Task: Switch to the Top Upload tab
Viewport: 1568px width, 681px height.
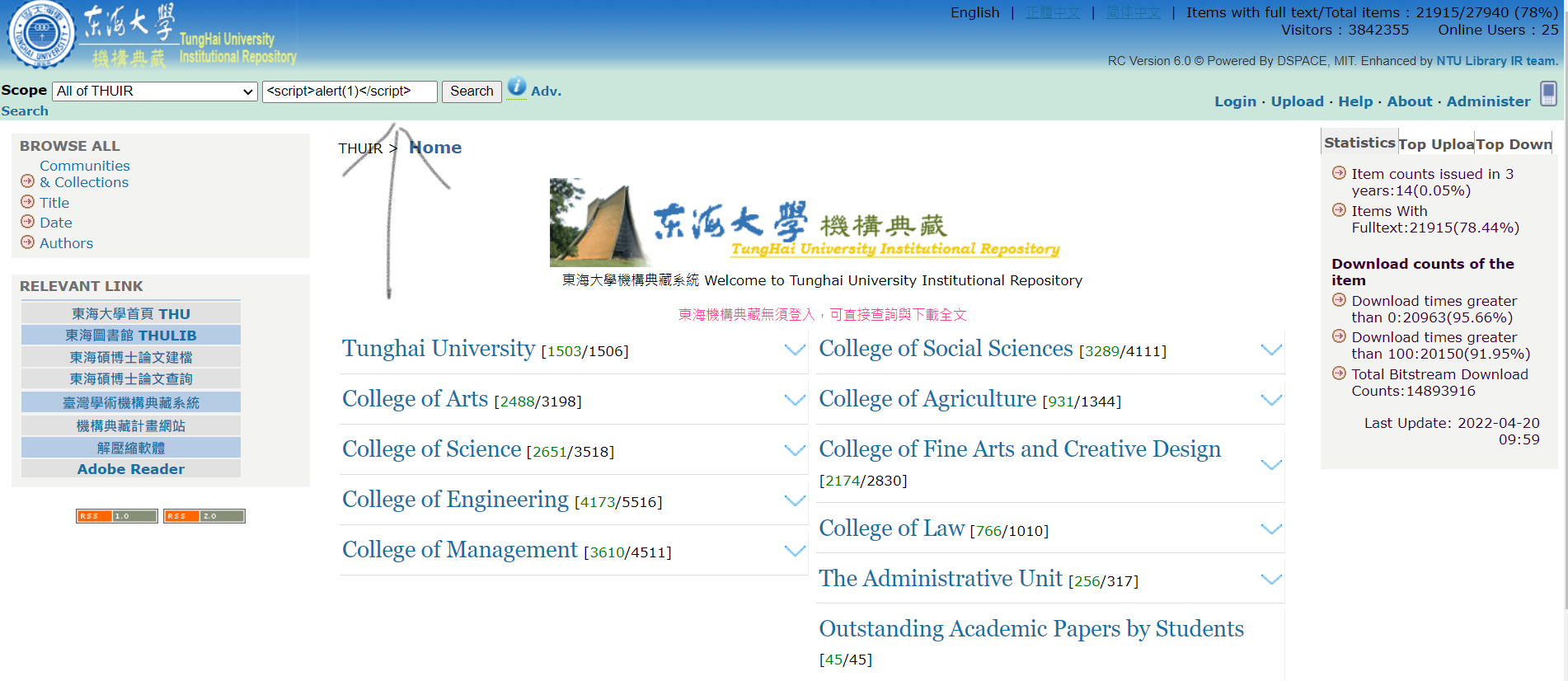Action: pos(1436,144)
